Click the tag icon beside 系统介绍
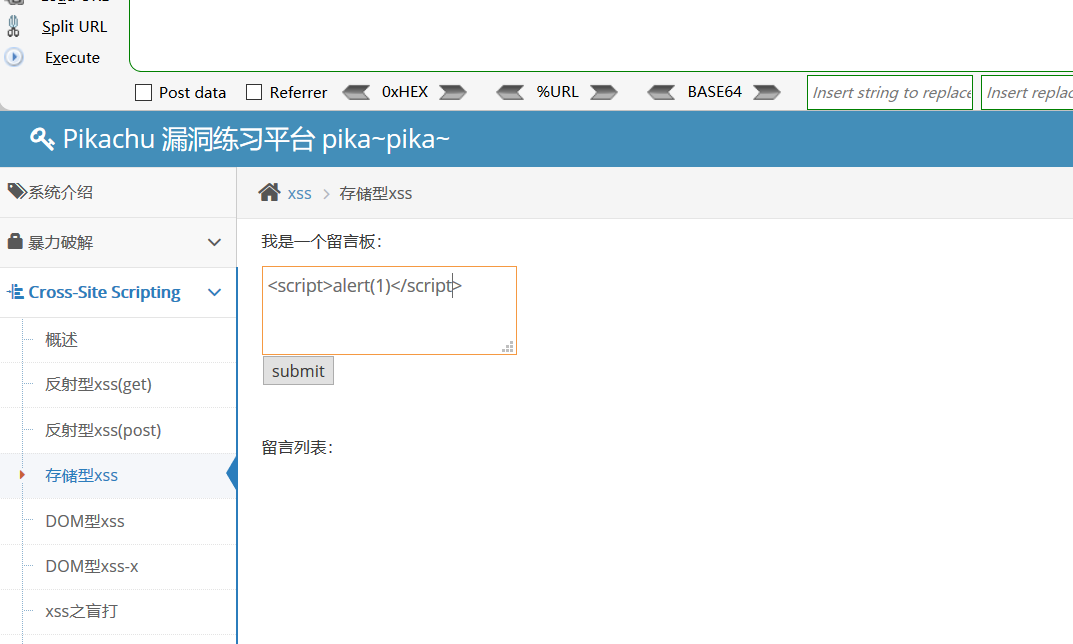The width and height of the screenshot is (1073, 644). [17, 191]
